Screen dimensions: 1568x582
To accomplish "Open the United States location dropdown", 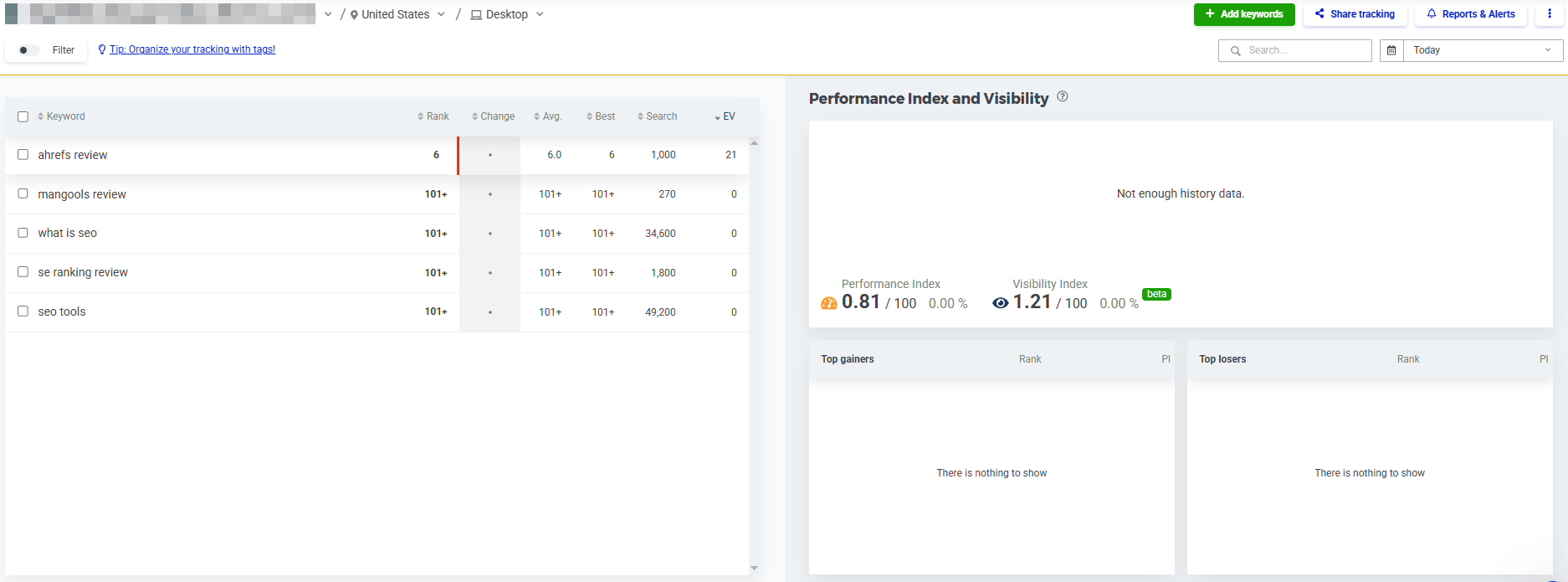I will coord(397,14).
